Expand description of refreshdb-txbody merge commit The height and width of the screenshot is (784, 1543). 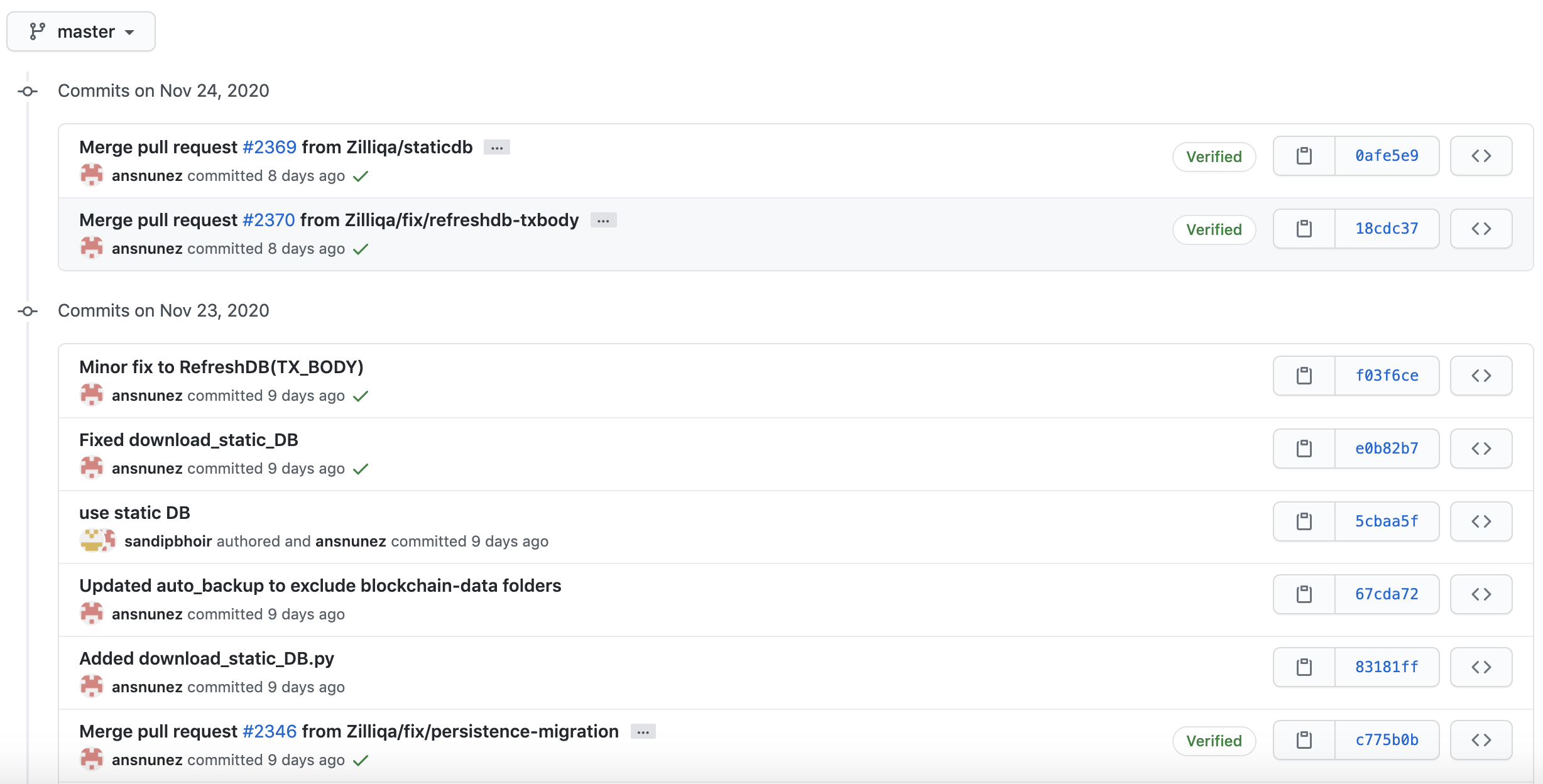tap(603, 220)
